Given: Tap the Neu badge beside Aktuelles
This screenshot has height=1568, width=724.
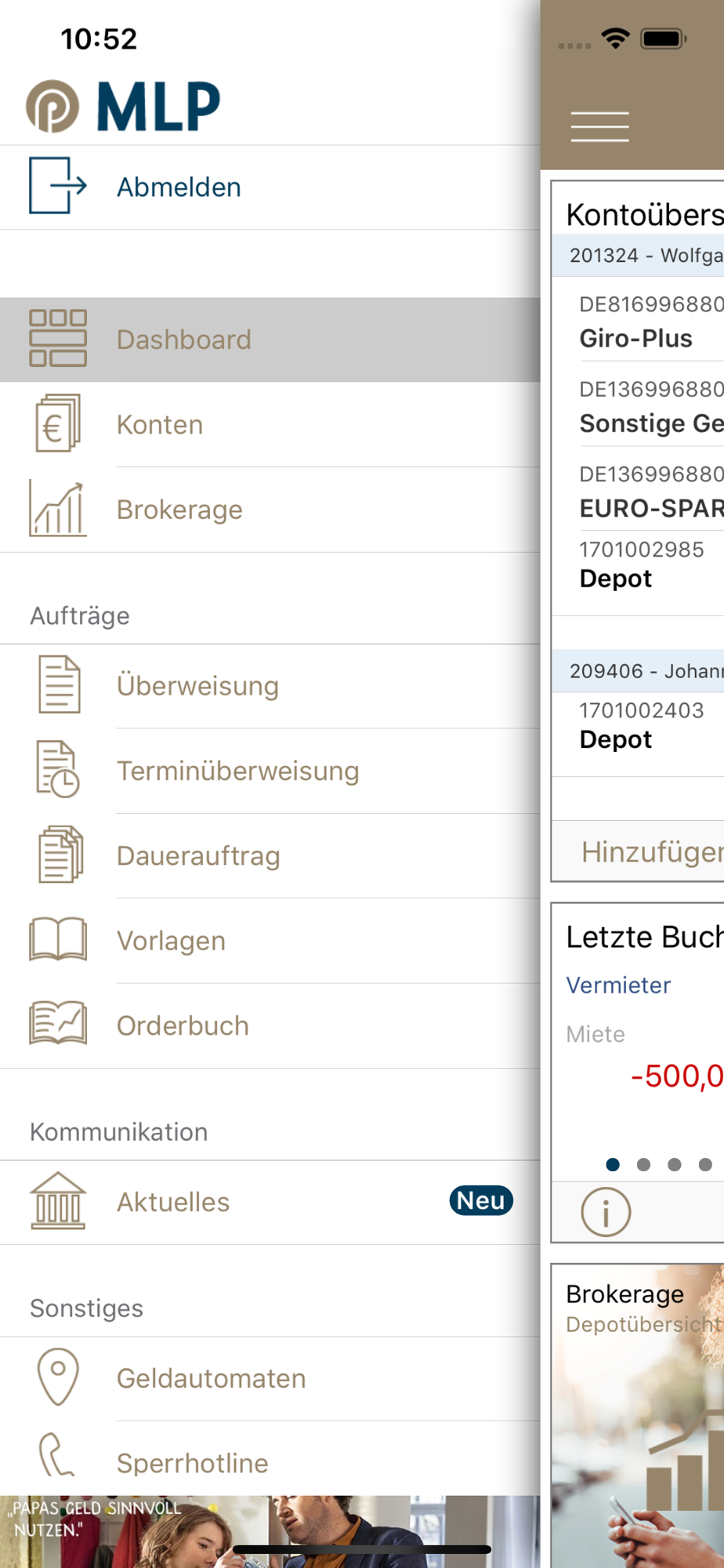Looking at the screenshot, I should point(481,1200).
